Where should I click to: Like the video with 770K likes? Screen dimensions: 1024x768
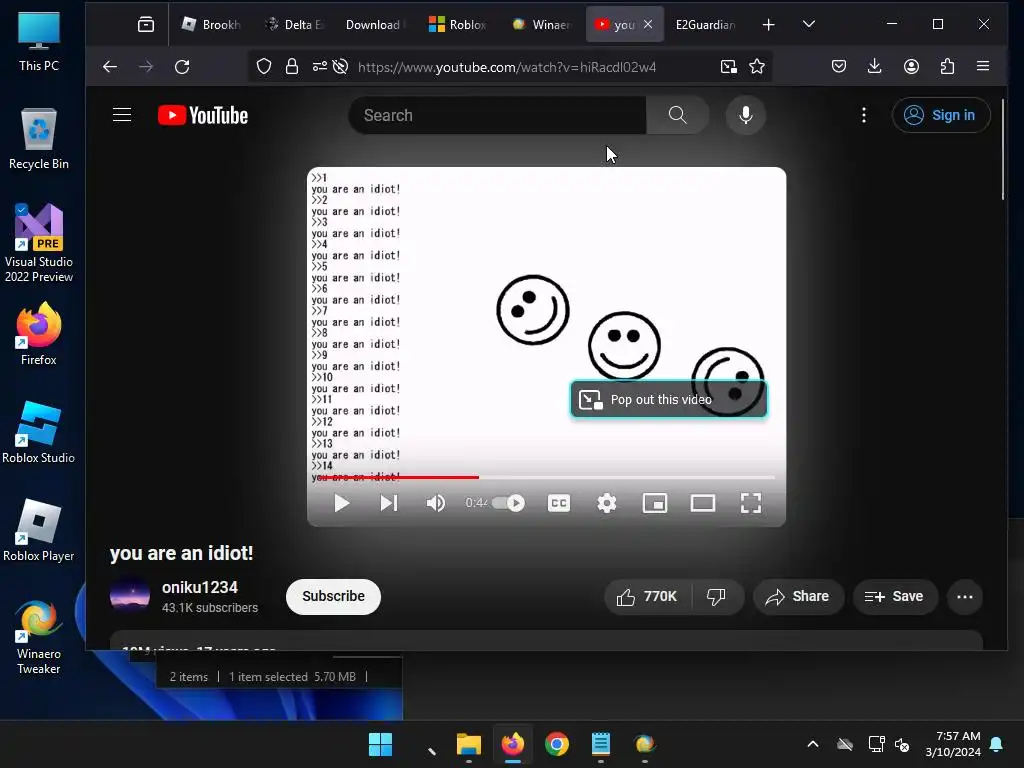pyautogui.click(x=648, y=597)
